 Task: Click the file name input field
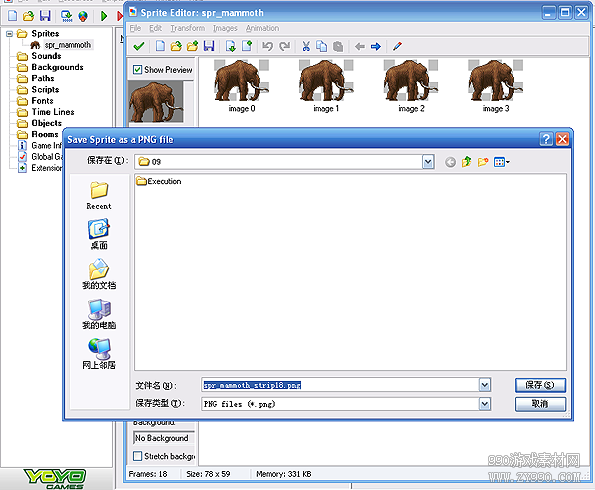coord(341,385)
